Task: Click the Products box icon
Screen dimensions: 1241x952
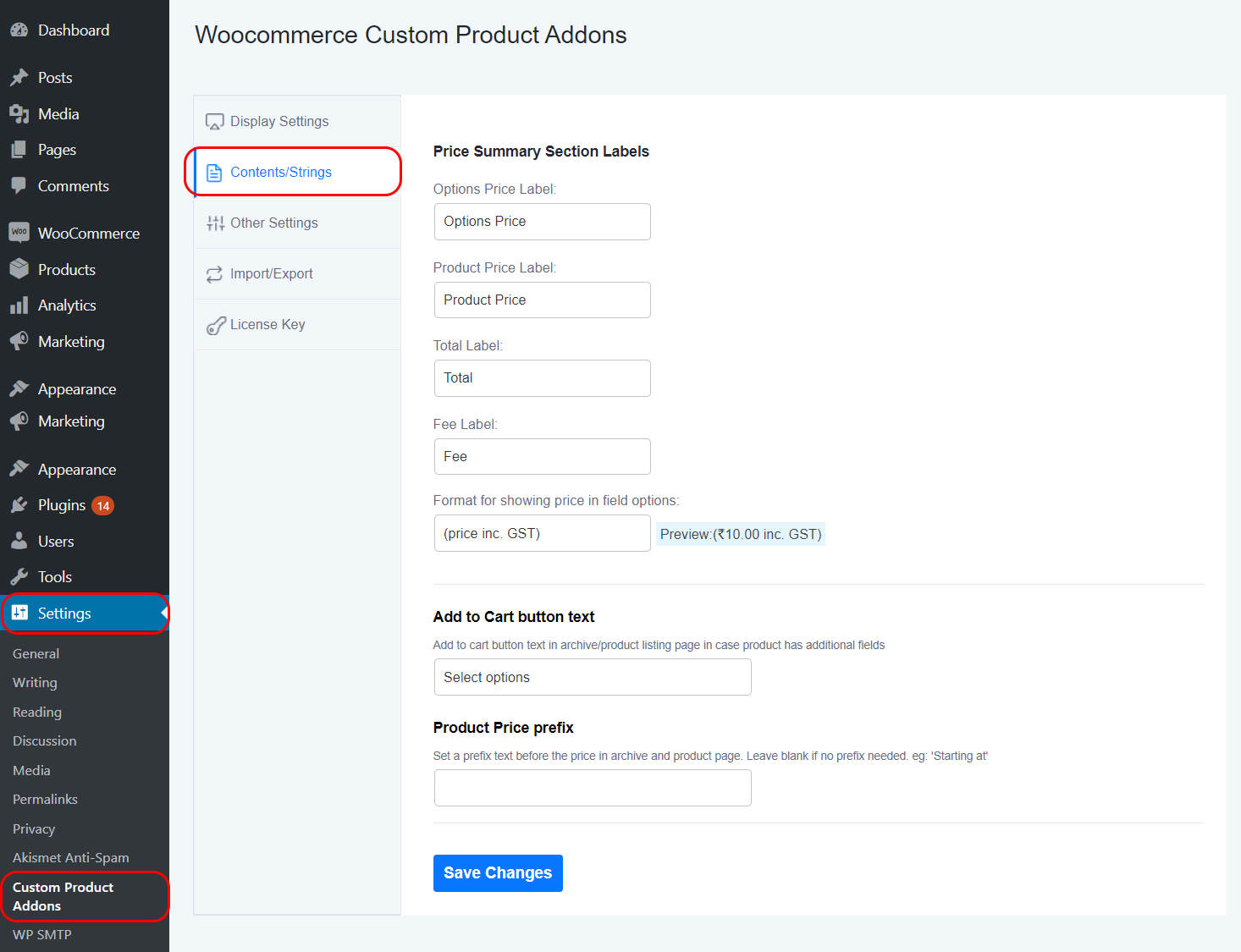Action: pos(19,269)
